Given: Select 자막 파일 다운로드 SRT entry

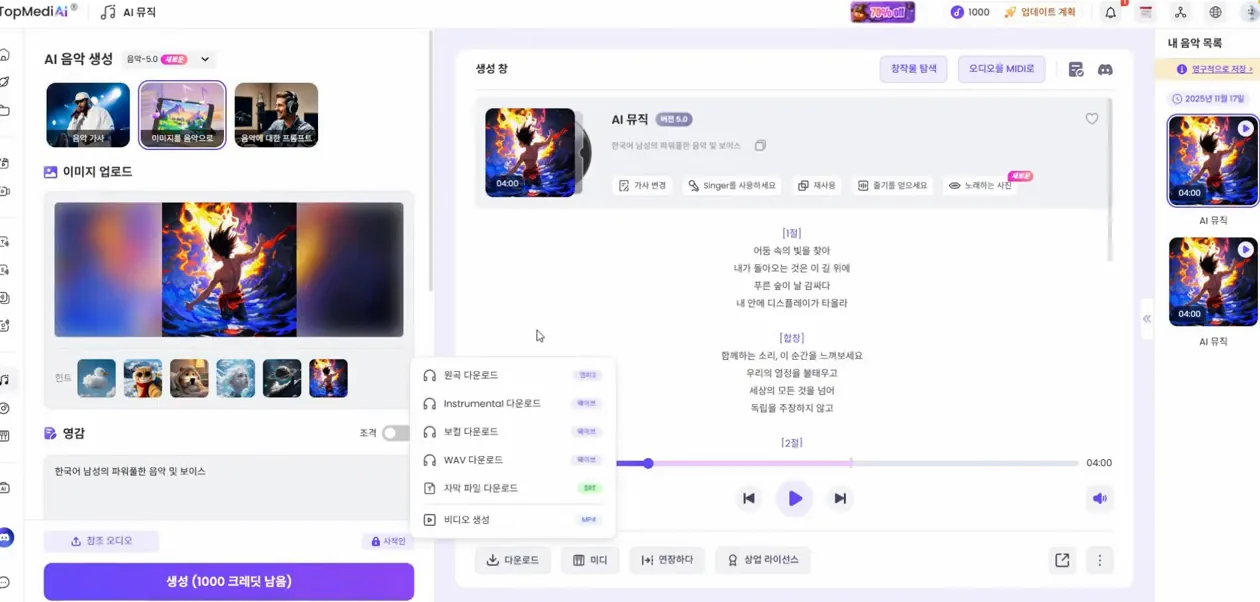Looking at the screenshot, I should point(512,488).
